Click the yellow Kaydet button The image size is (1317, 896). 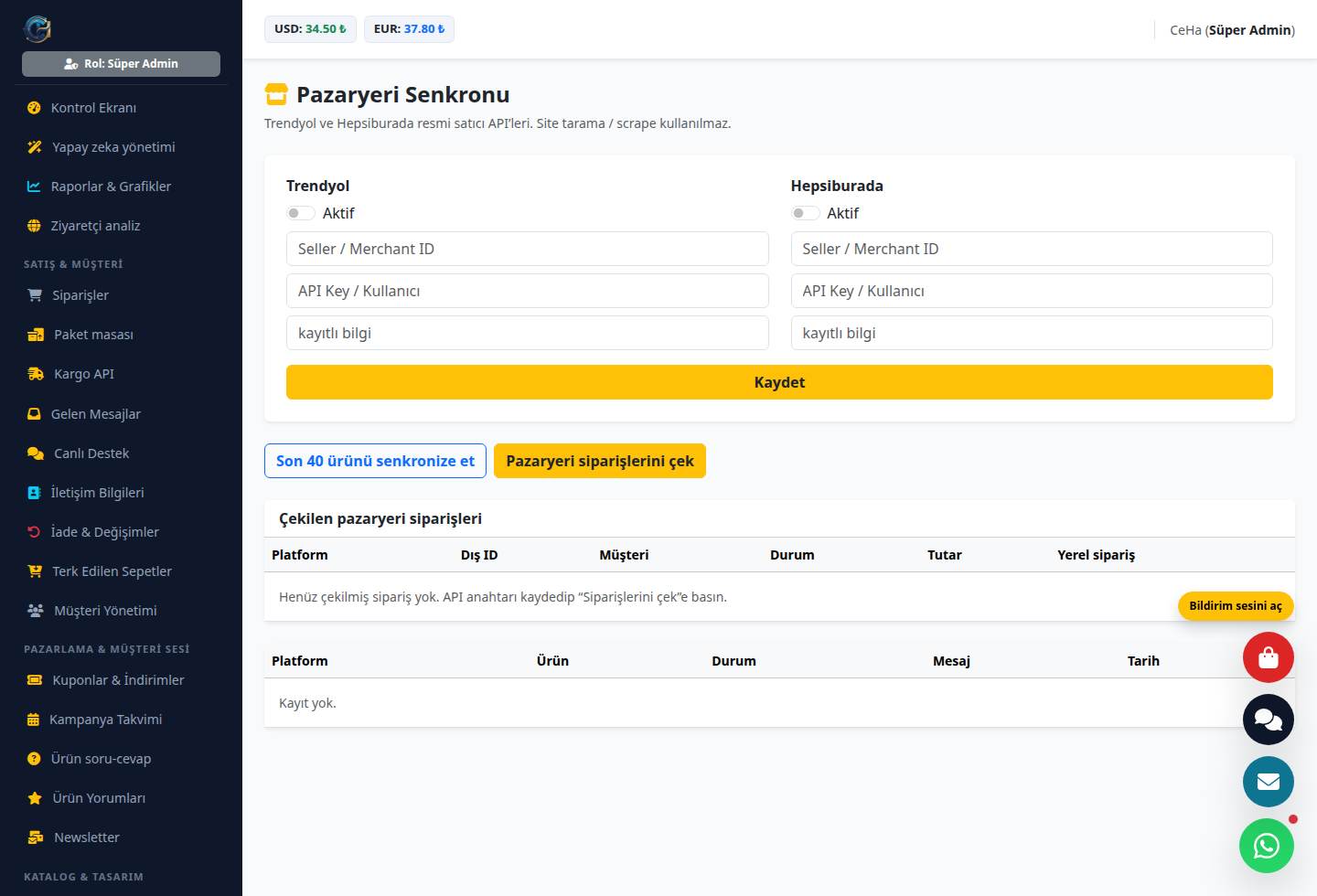pos(779,382)
